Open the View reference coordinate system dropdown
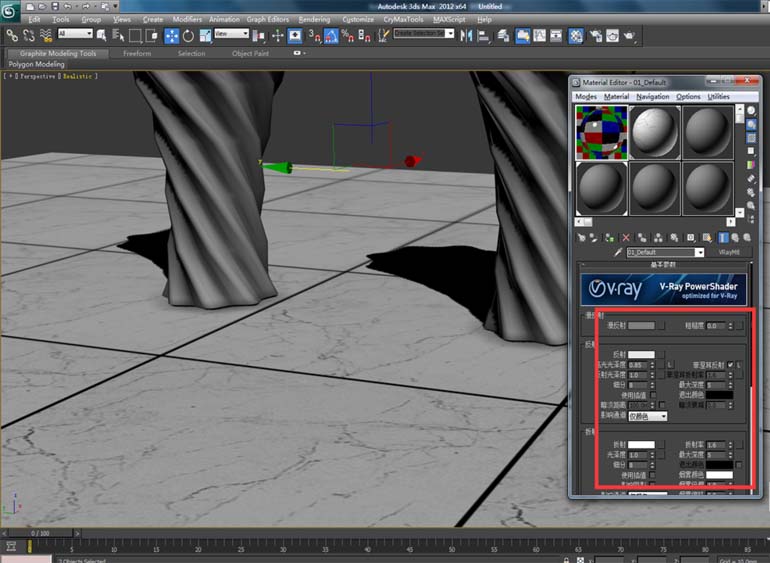The height and width of the screenshot is (563, 770). [x=232, y=35]
